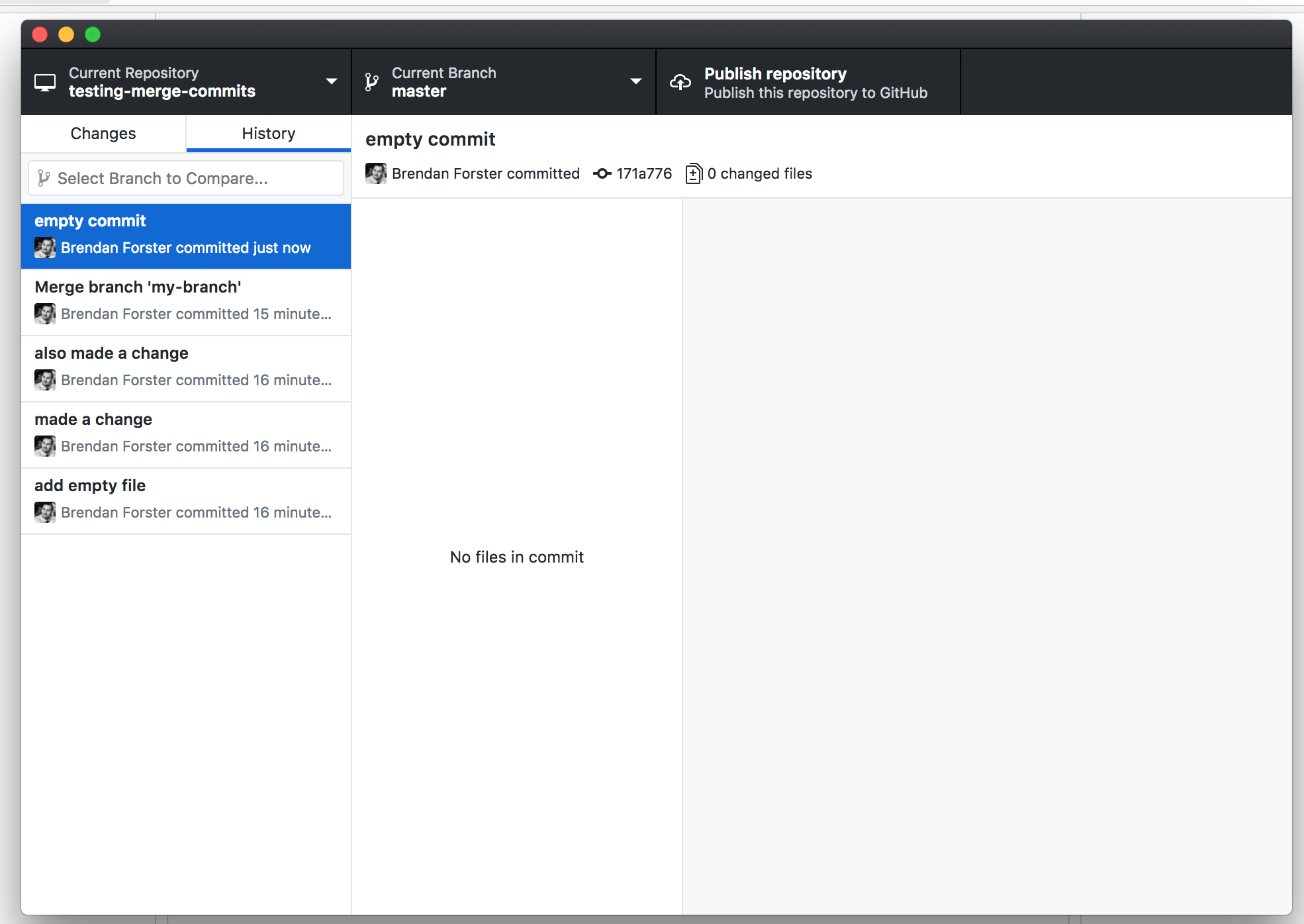Click the changed files icon near 0 changed files
The height and width of the screenshot is (924, 1304).
[x=694, y=173]
